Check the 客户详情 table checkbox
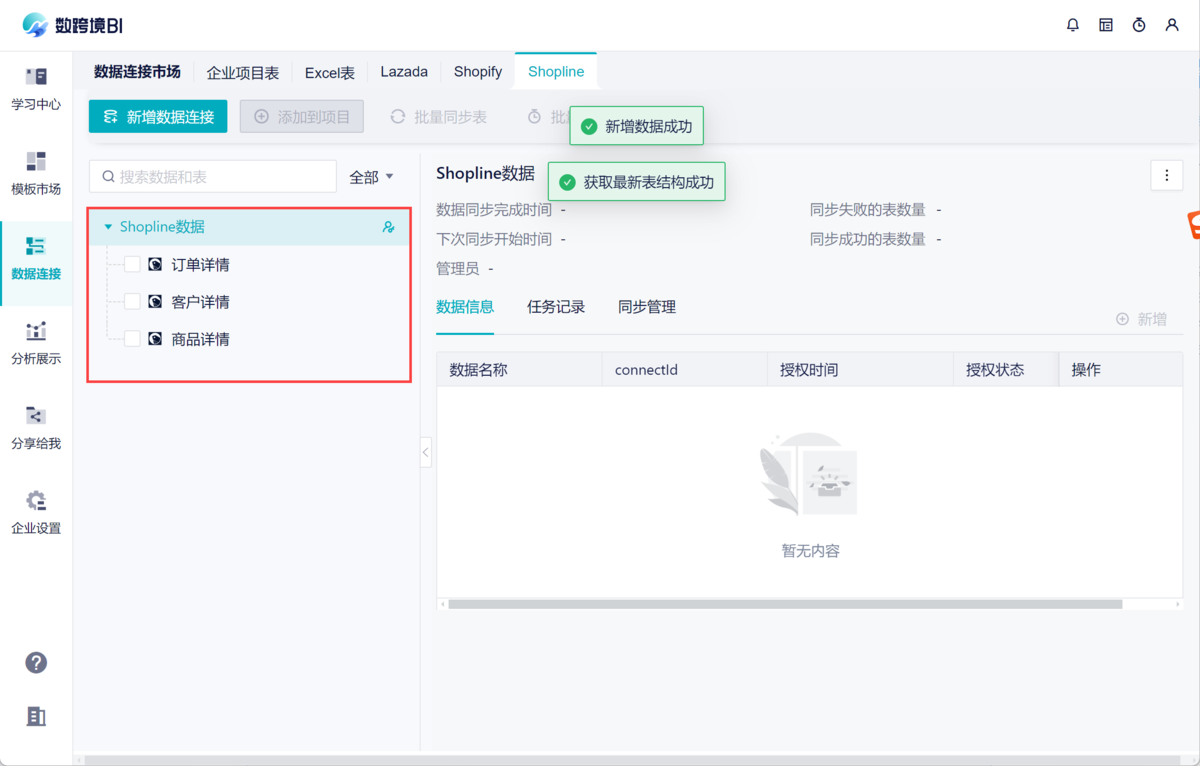 tap(132, 302)
